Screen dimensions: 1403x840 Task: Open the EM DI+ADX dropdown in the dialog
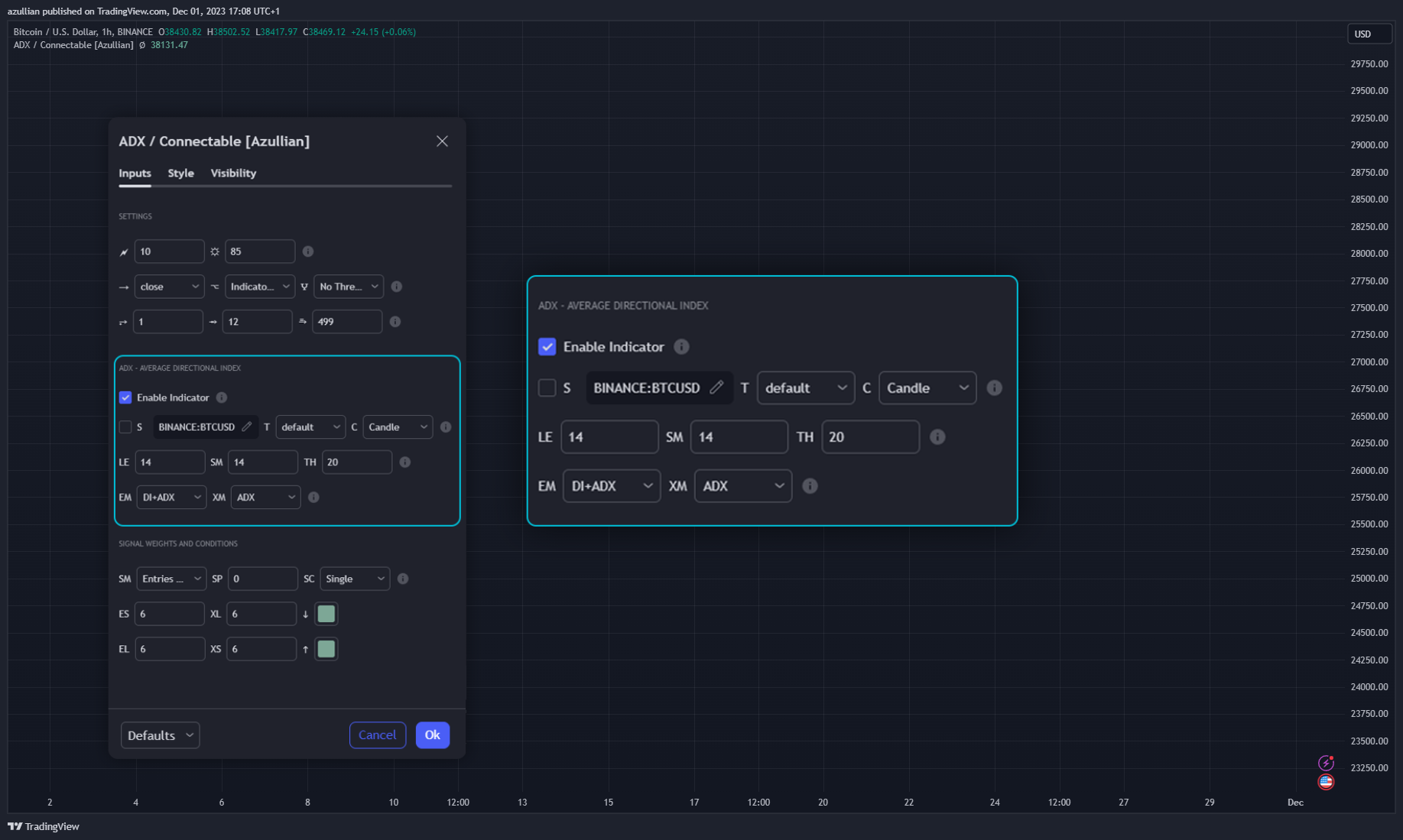pyautogui.click(x=171, y=498)
